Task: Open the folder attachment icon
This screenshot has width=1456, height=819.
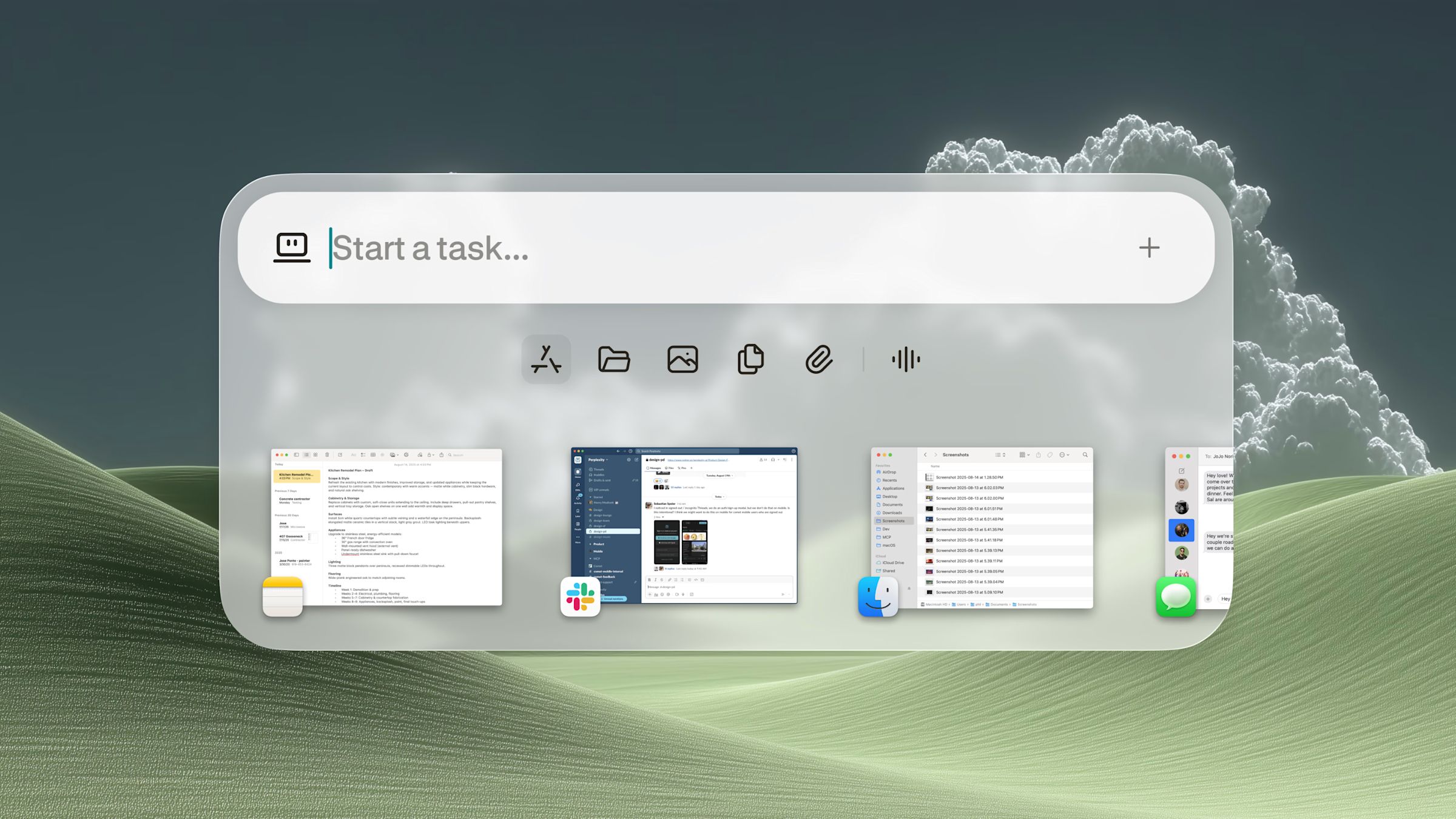Action: 615,359
